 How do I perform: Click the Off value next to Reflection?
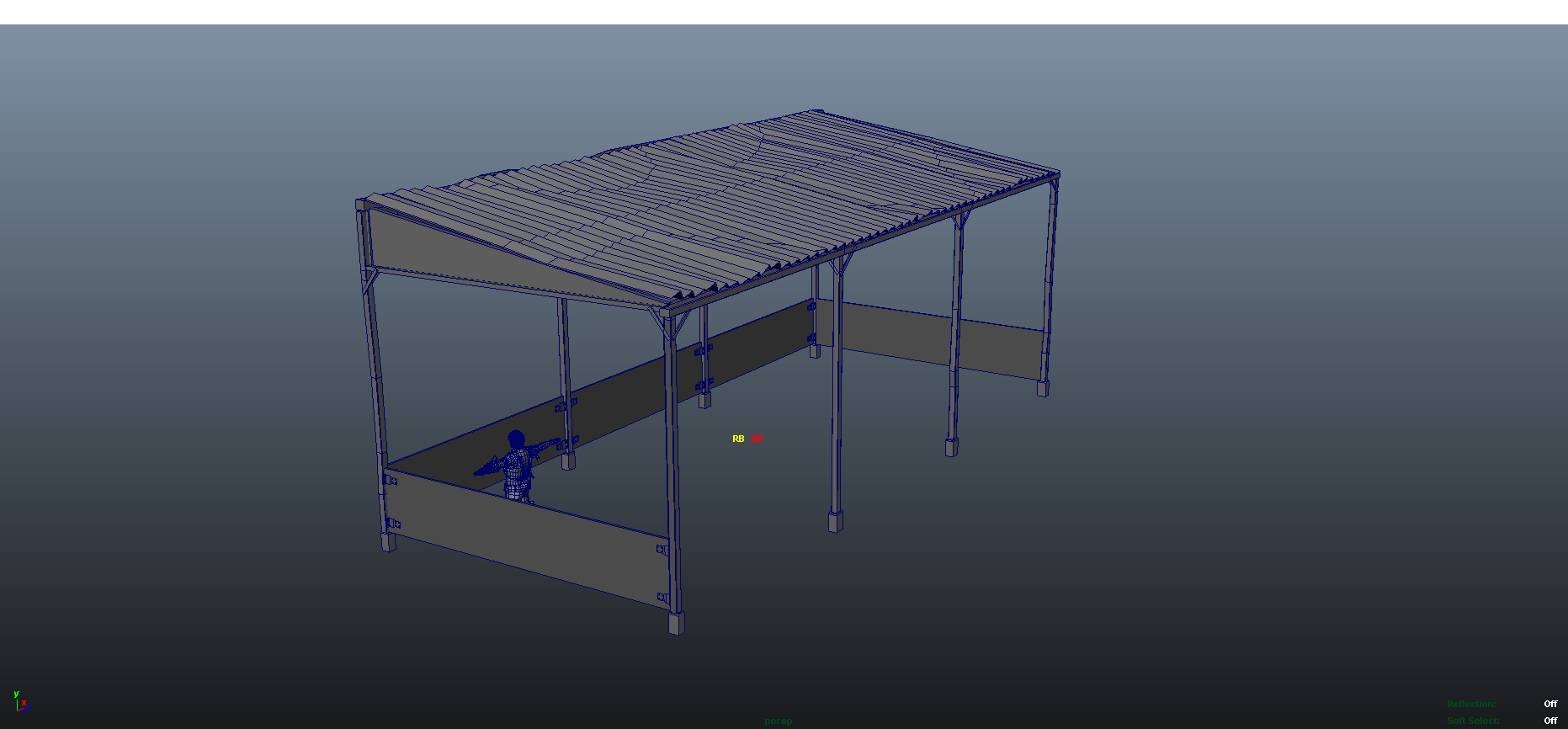point(1550,704)
